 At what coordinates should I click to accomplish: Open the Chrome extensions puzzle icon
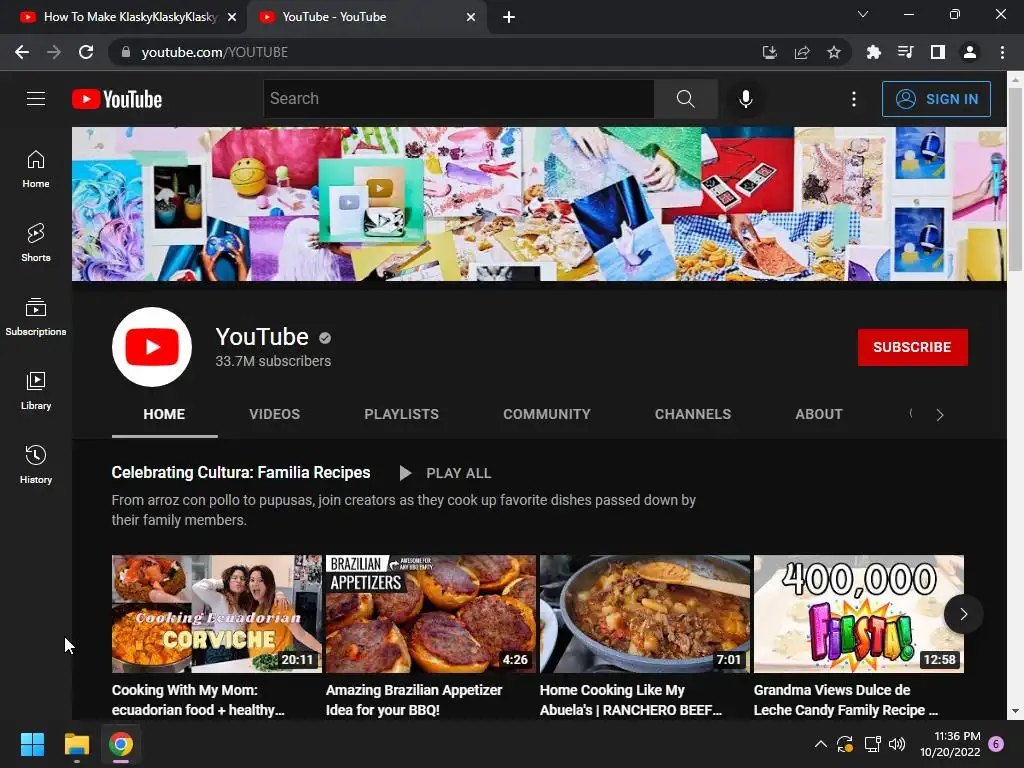click(873, 52)
